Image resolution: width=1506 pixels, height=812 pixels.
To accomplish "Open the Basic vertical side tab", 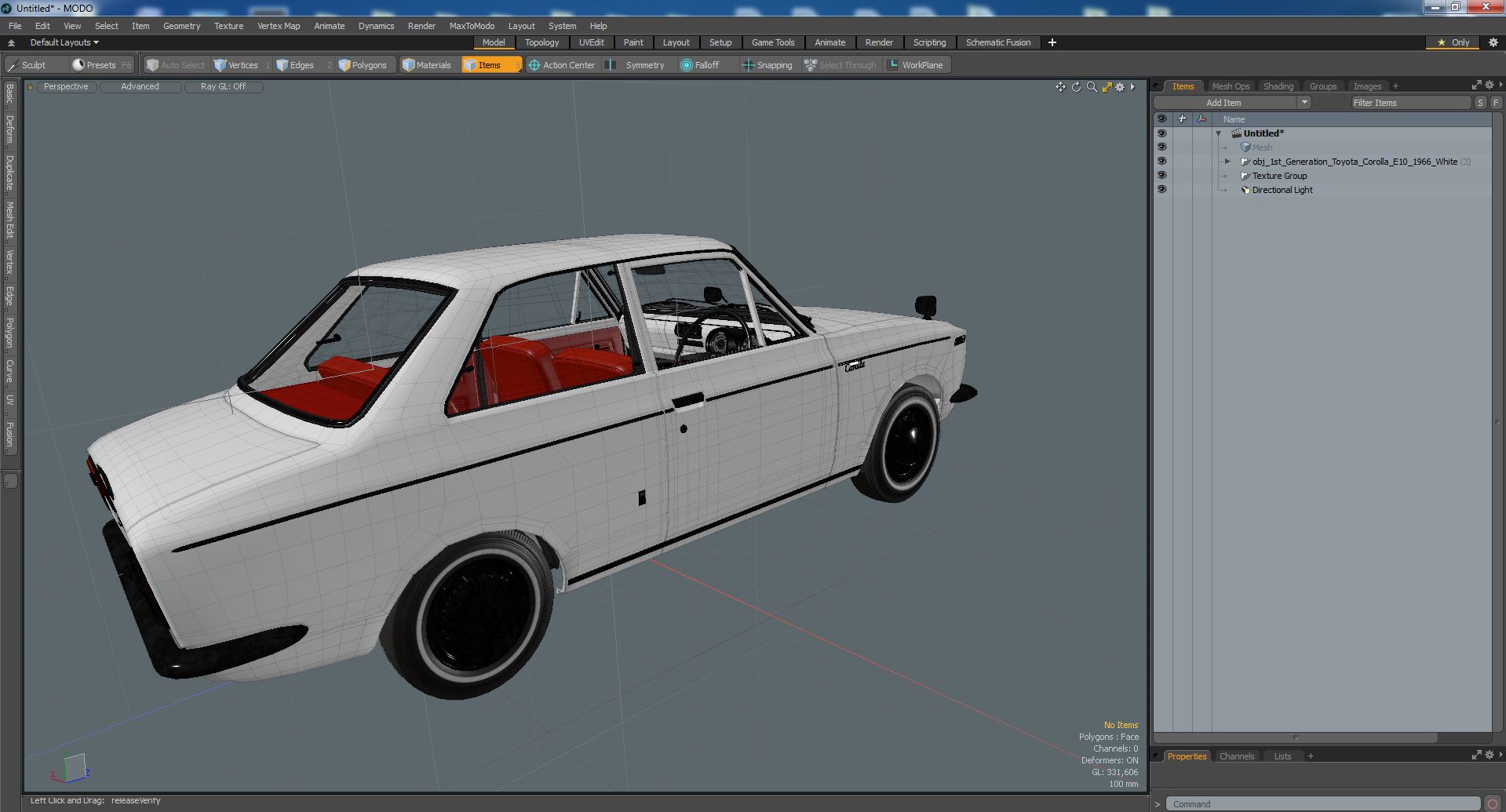I will coord(10,96).
